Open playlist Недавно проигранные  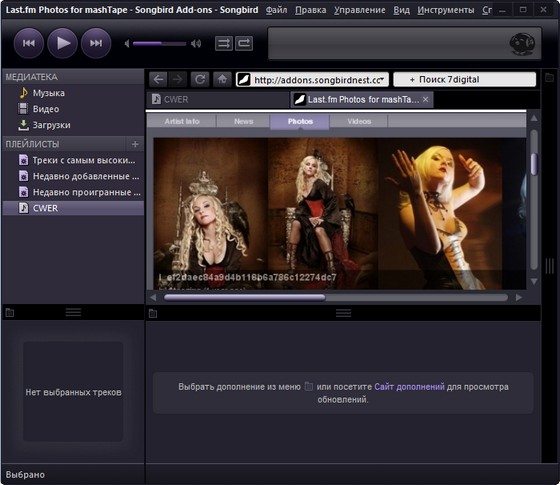pyautogui.click(x=73, y=192)
